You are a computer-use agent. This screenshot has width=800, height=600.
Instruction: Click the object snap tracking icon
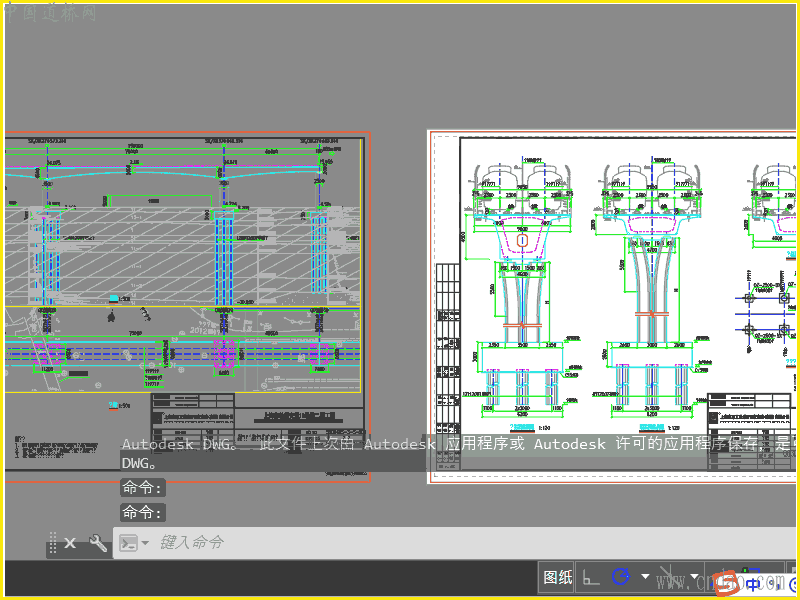pos(669,577)
